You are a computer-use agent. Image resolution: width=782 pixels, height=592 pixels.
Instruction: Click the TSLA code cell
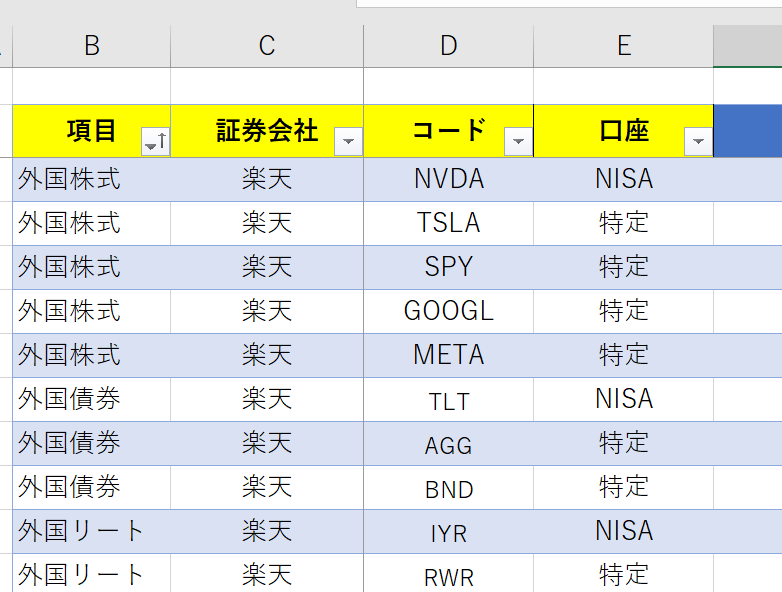(x=448, y=223)
